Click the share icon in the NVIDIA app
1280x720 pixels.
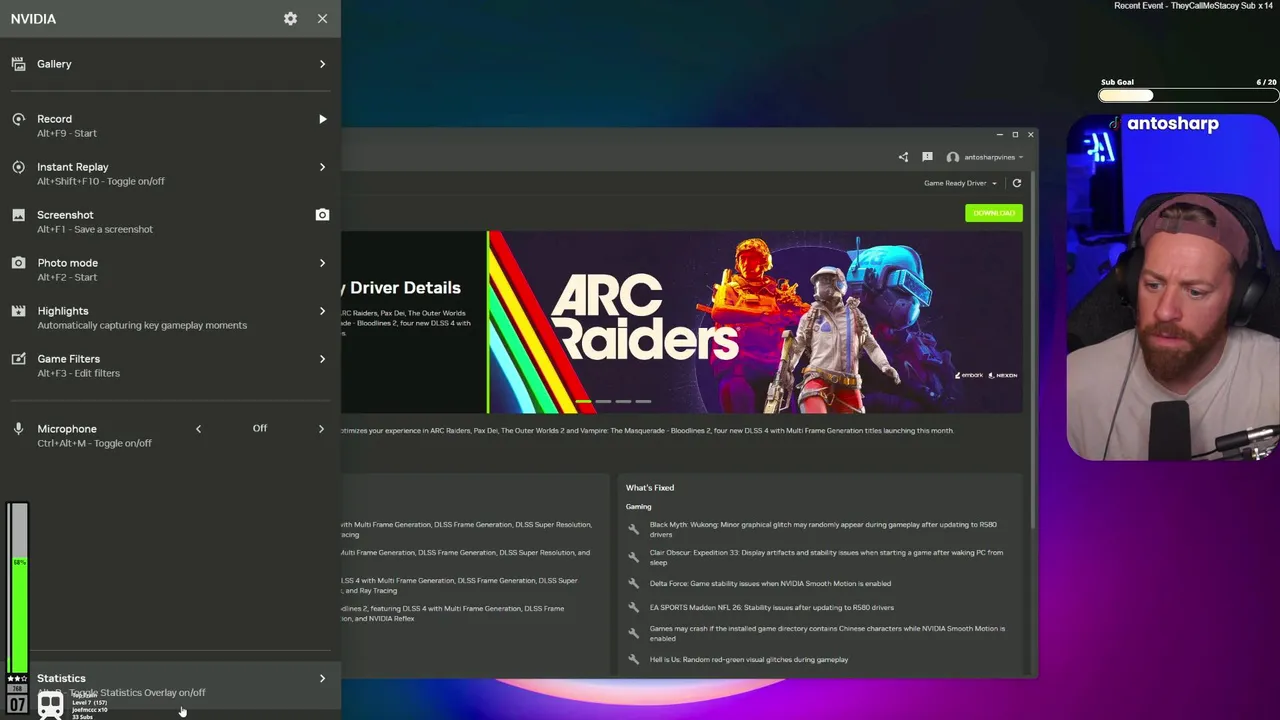pos(903,157)
